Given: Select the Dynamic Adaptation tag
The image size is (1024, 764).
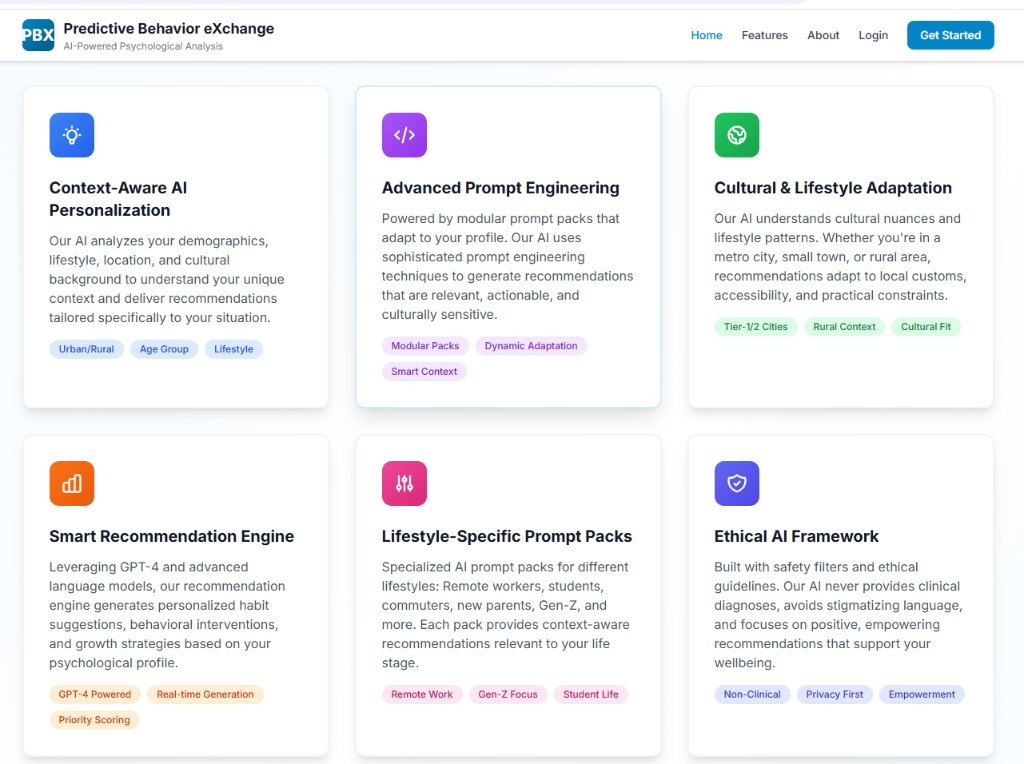Looking at the screenshot, I should [x=531, y=346].
